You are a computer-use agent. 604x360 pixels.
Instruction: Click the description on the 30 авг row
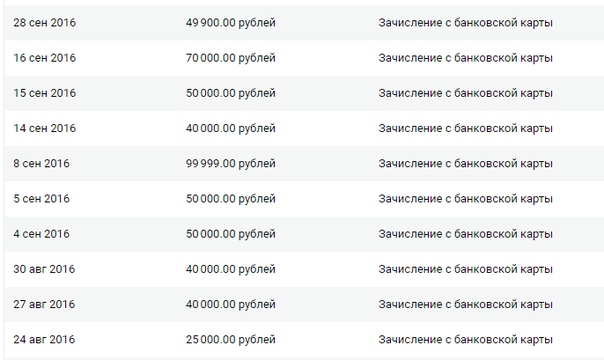pyautogui.click(x=465, y=270)
